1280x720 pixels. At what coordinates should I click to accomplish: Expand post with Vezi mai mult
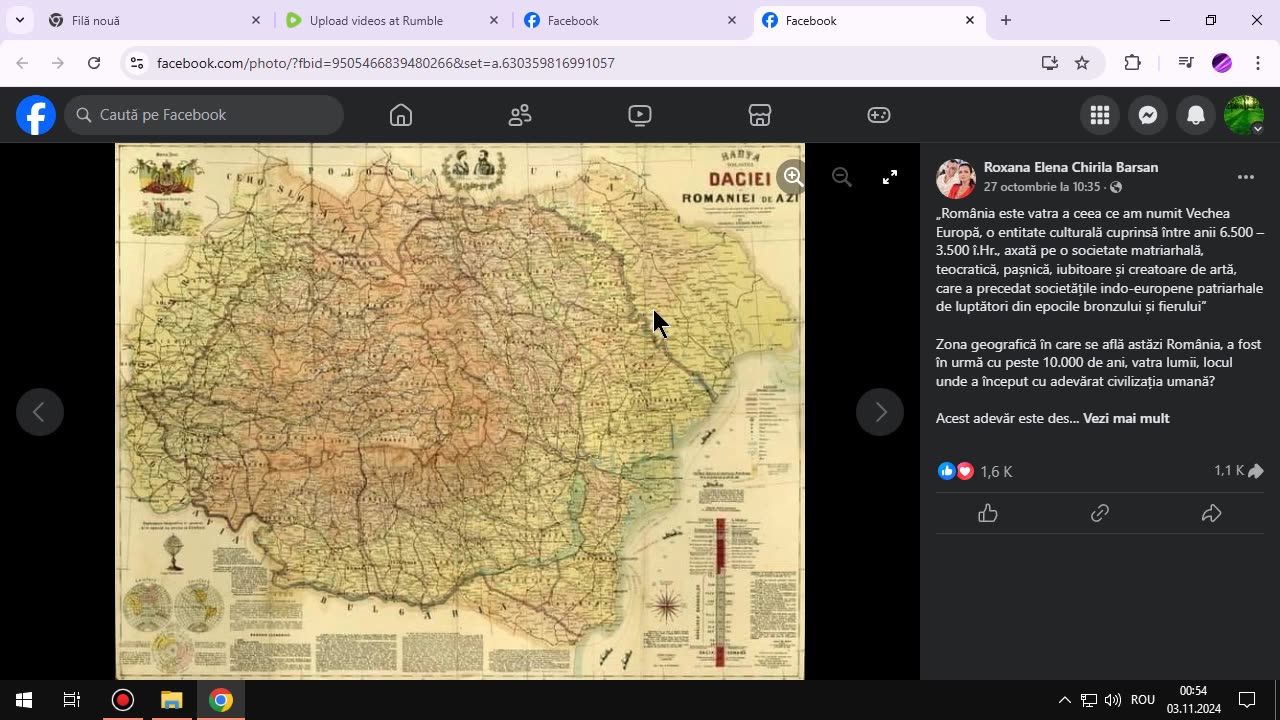[1126, 419]
